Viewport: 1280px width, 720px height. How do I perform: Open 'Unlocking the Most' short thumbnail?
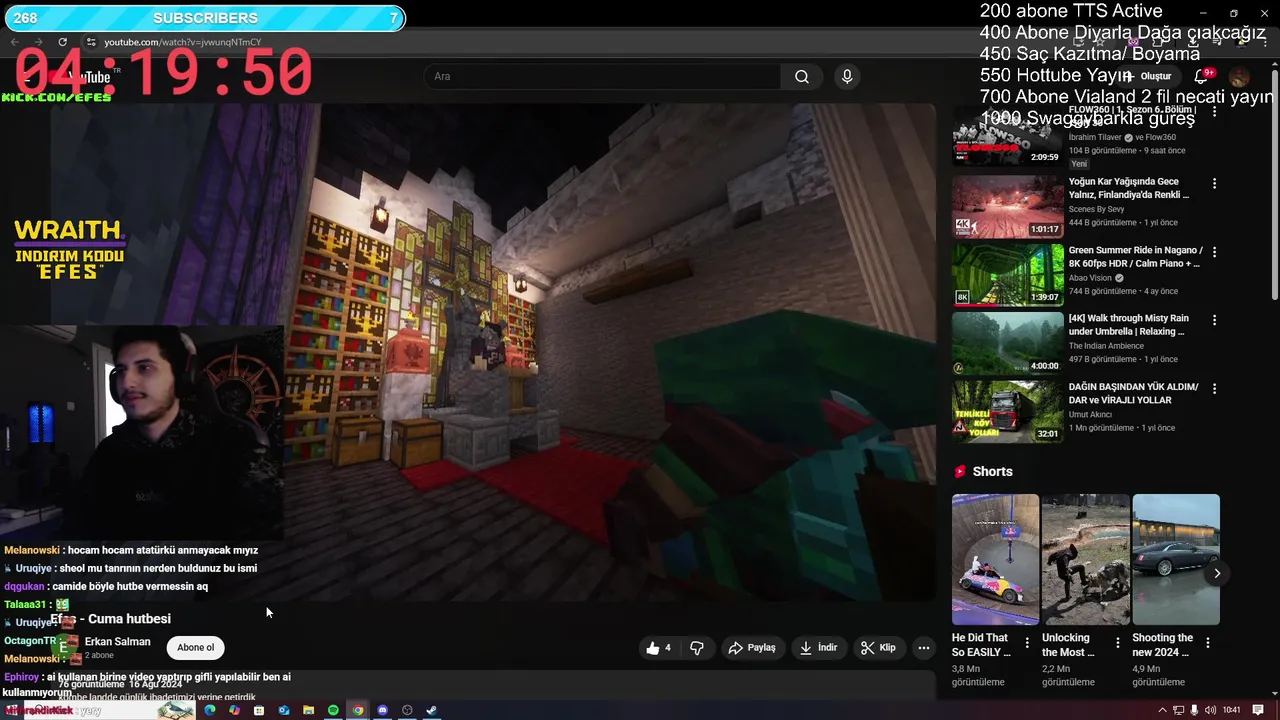click(1085, 559)
